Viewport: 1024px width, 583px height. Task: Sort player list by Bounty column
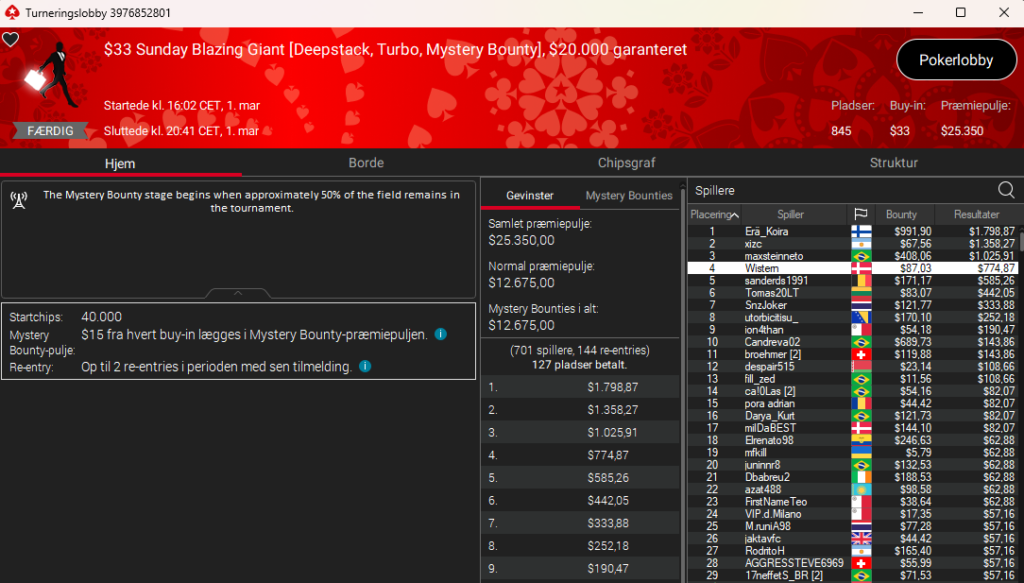901,215
